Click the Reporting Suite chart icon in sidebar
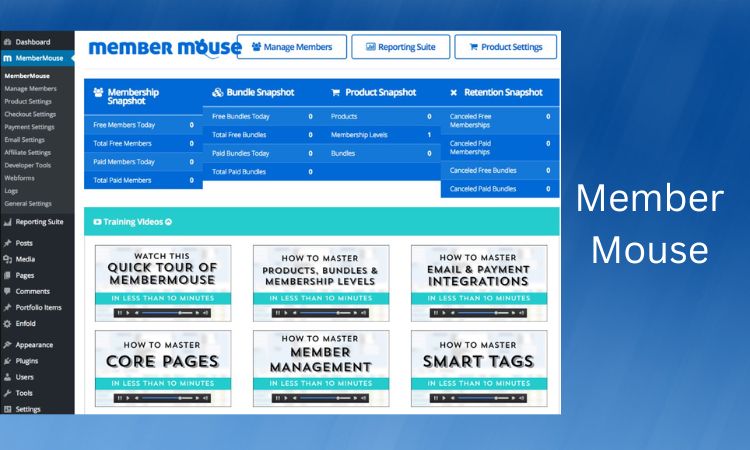Image resolution: width=750 pixels, height=450 pixels. [8, 222]
